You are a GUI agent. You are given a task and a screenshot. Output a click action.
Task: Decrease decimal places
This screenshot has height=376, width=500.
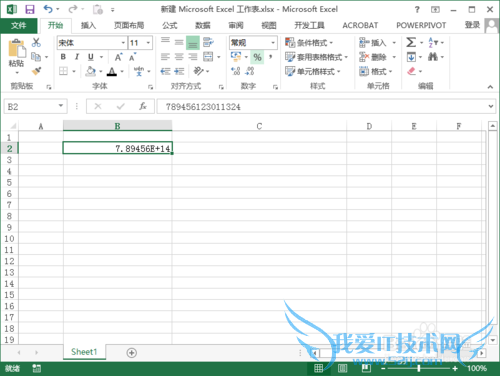click(249, 71)
